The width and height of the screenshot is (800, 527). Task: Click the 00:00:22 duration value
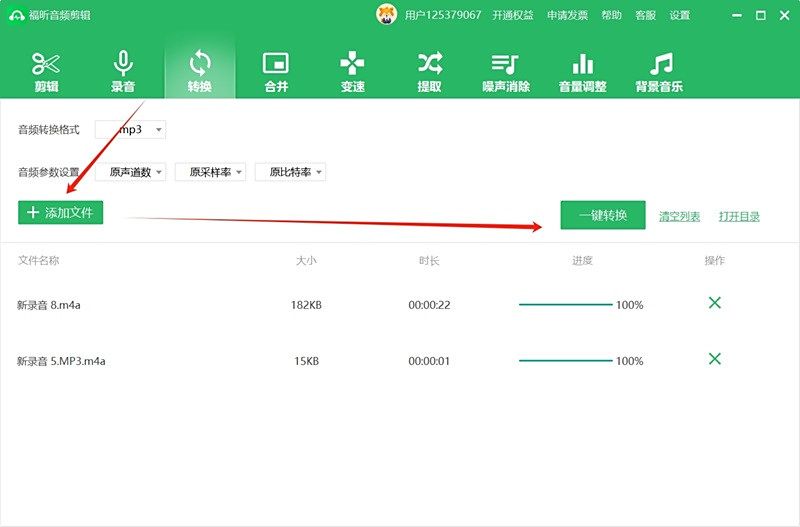click(429, 305)
